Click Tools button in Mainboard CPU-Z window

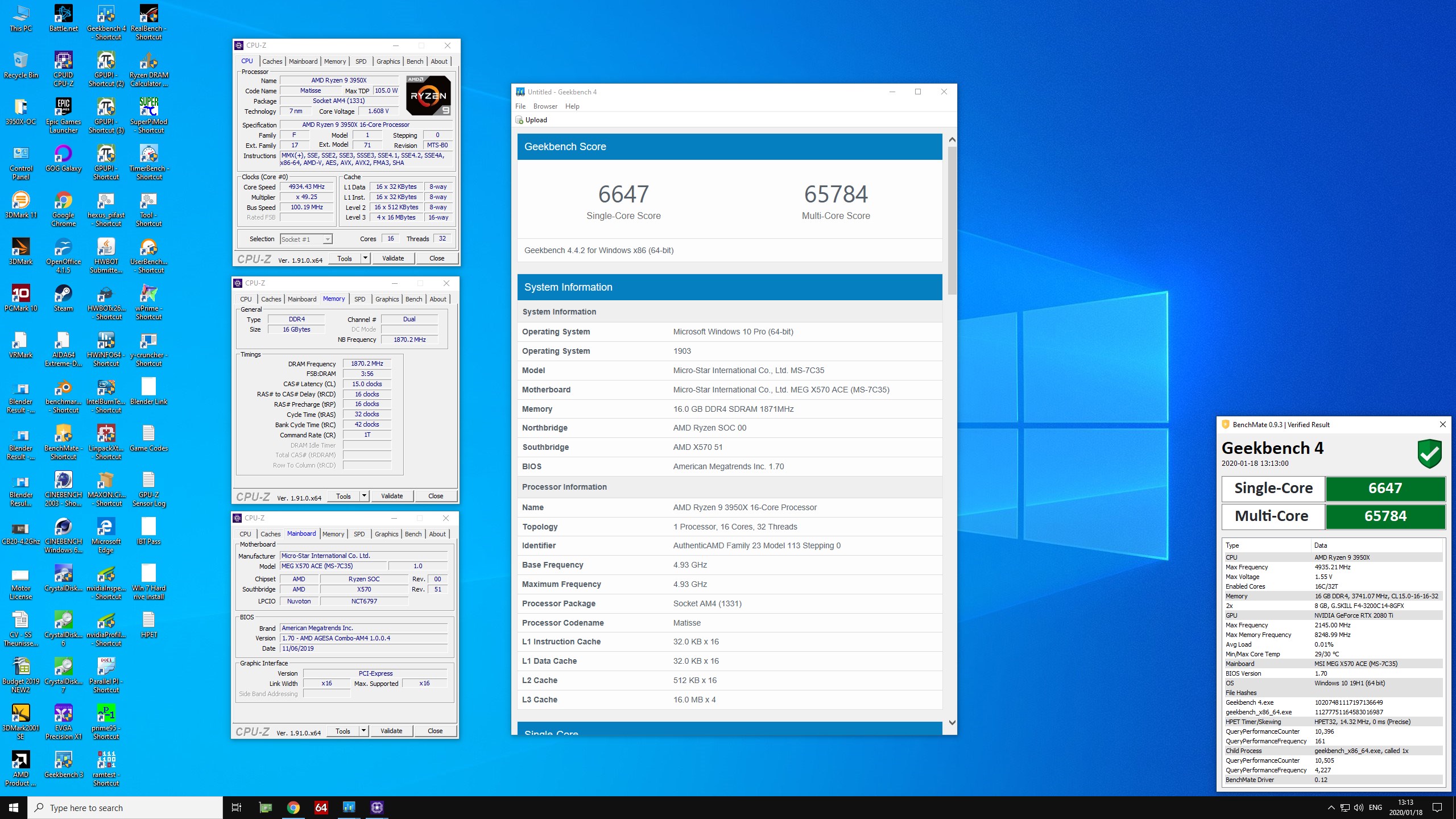coord(343,731)
